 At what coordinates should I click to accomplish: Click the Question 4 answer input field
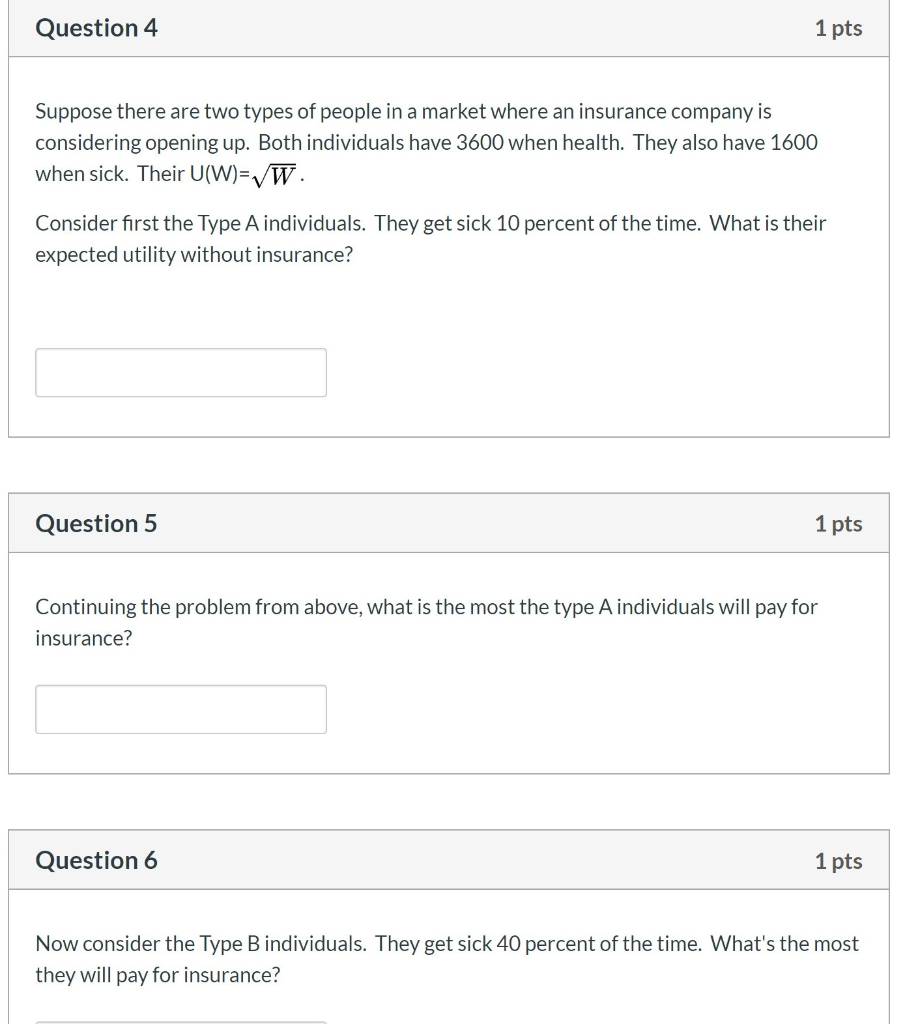point(180,372)
